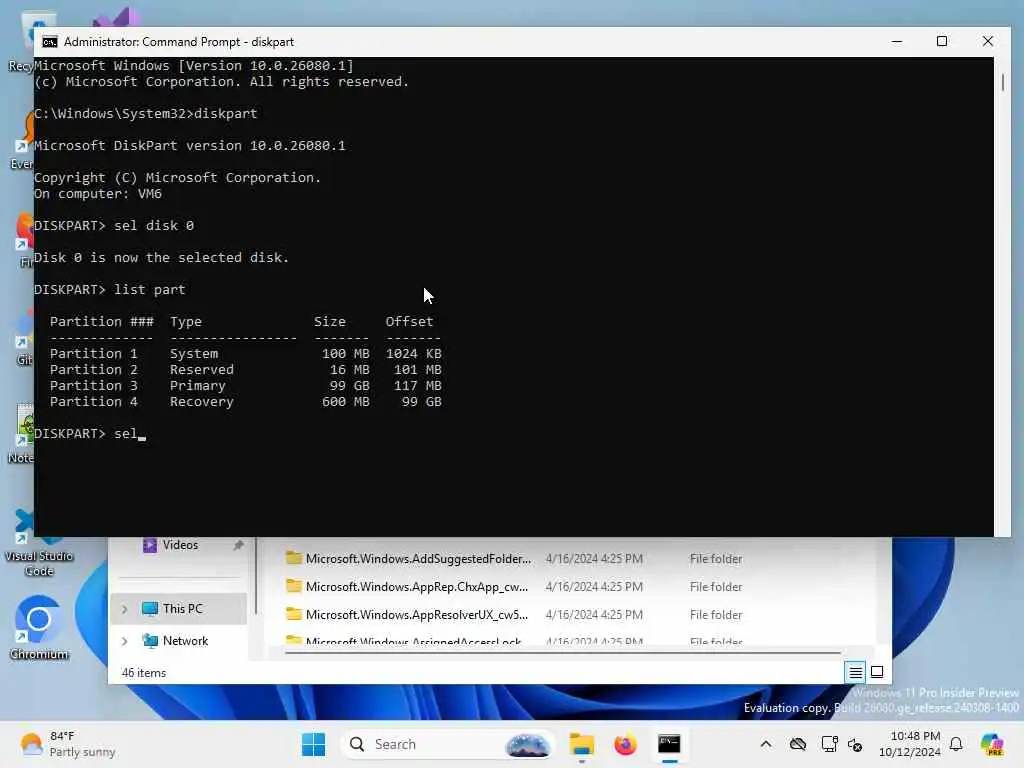Open the Chromium desktop shortcut
The height and width of the screenshot is (768, 1024).
coord(39,628)
